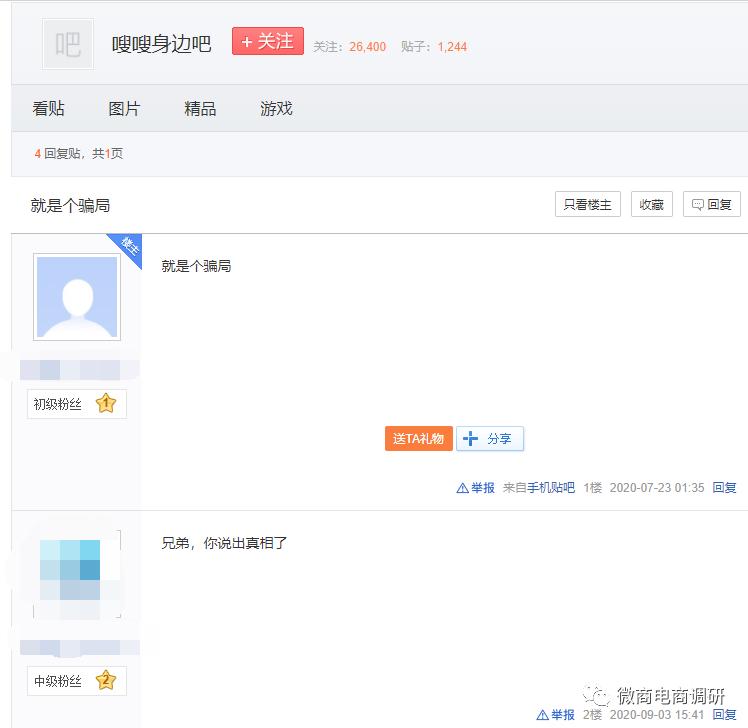The width and height of the screenshot is (748, 728).
Task: Click the level 2 star badge
Action: pos(106,680)
